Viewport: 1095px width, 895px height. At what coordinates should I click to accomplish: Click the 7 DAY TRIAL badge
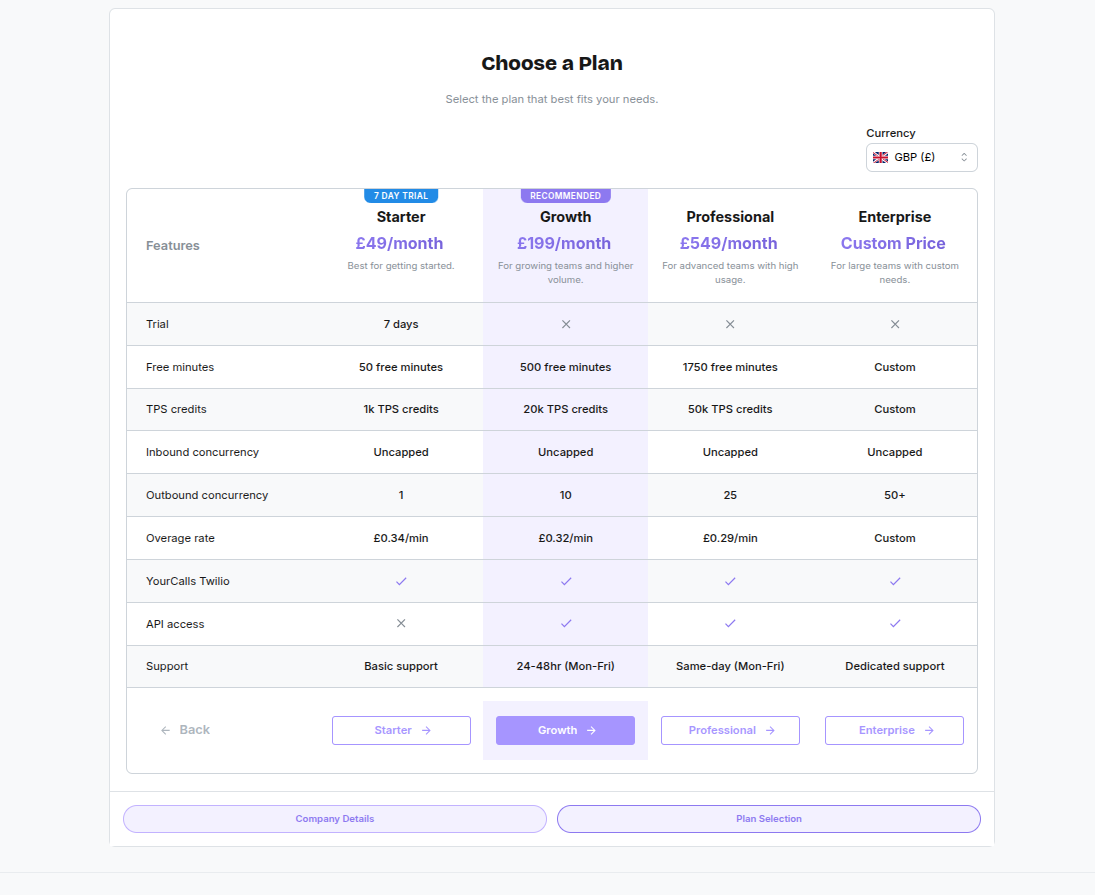[401, 195]
